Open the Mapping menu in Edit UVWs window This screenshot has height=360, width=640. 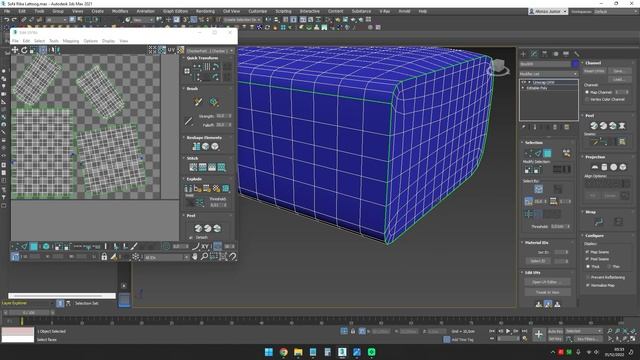71,41
